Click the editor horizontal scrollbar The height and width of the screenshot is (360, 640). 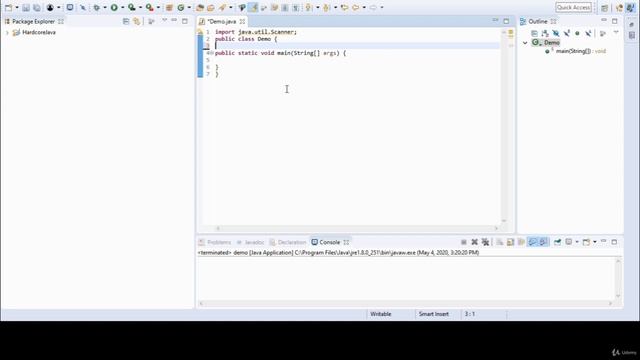(357, 228)
